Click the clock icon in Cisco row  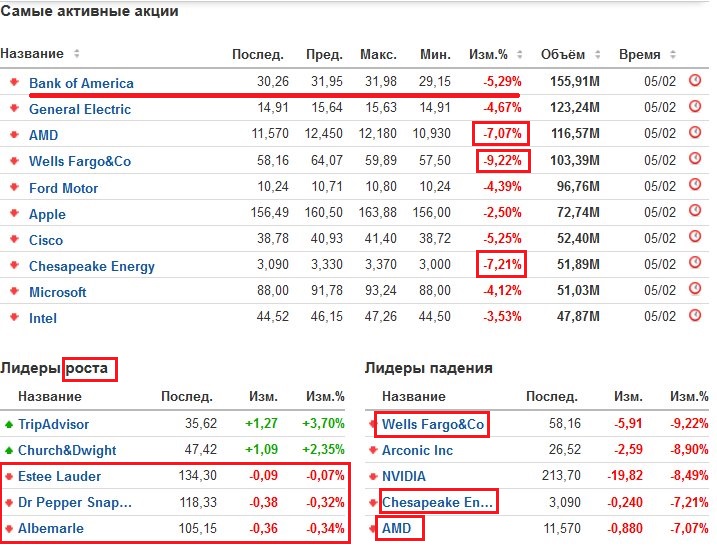696,239
